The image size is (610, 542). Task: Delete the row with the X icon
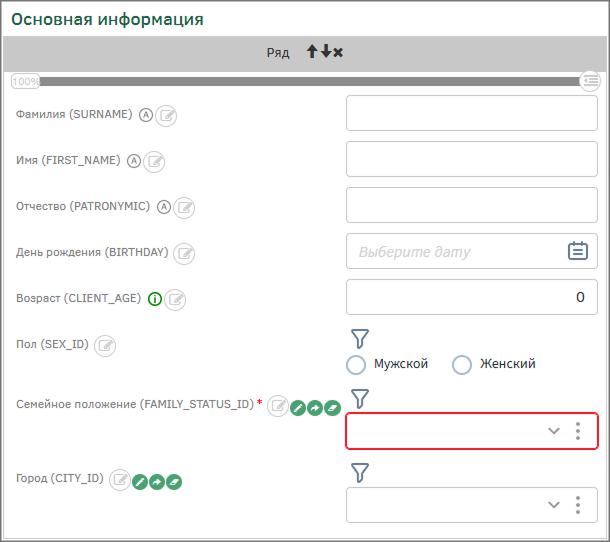tap(338, 52)
